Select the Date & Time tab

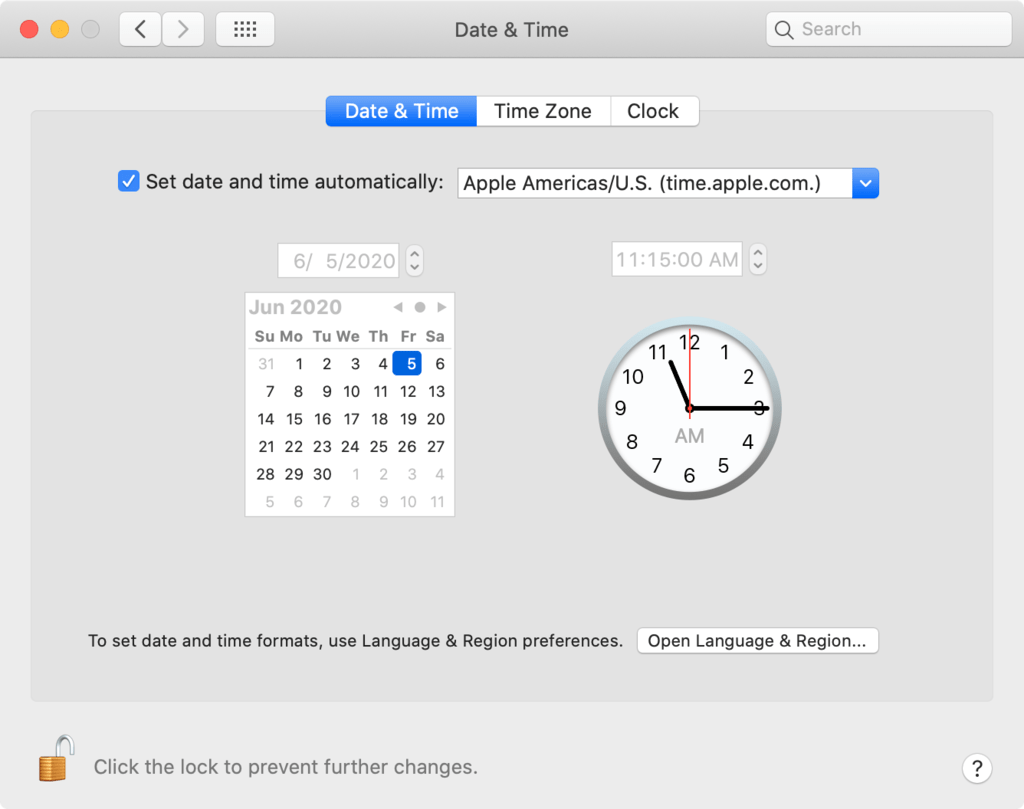point(400,111)
